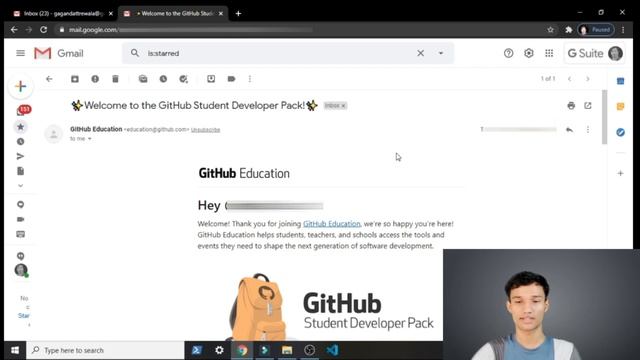Expand More labels chevron in sidebar
This screenshot has width=640, height=360.
[20, 186]
